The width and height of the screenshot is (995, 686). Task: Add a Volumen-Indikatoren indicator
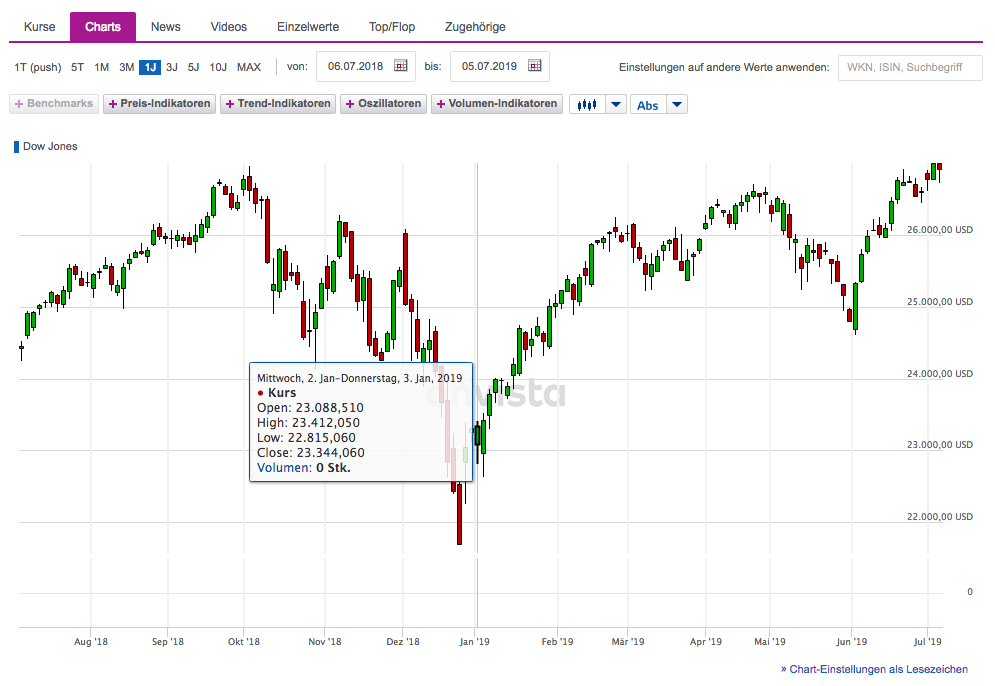tap(496, 104)
